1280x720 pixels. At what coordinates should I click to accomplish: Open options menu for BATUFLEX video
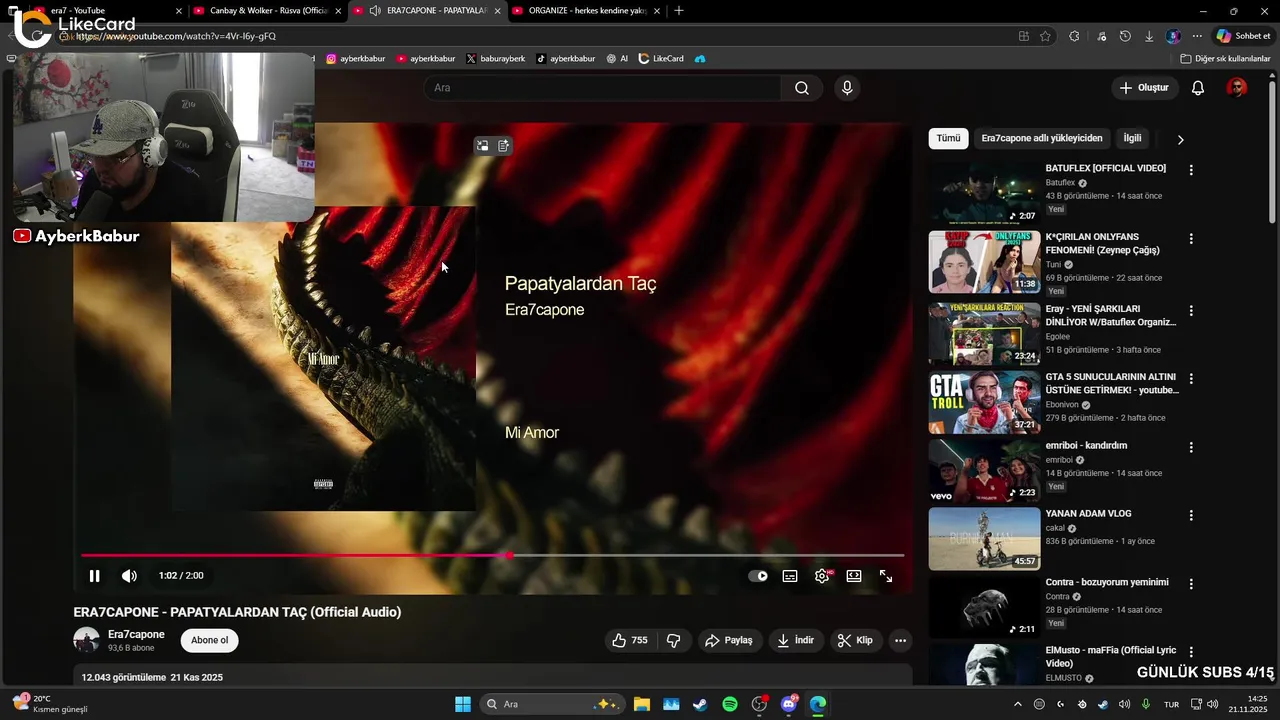(x=1191, y=170)
